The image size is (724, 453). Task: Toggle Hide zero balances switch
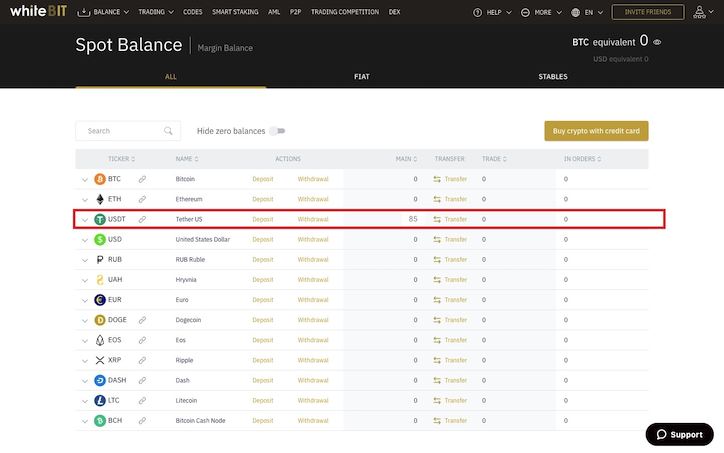278,131
